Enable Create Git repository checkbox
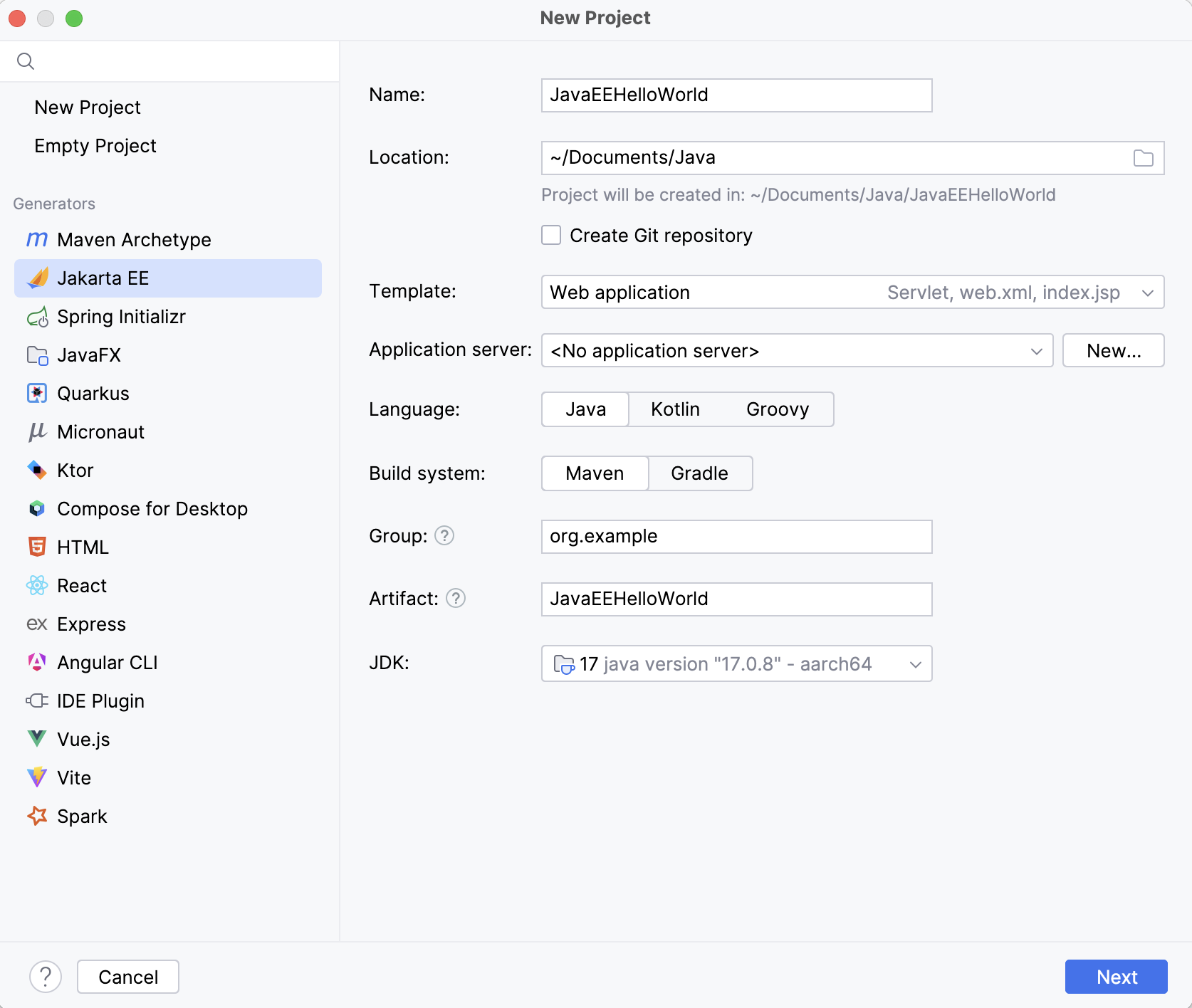 [551, 235]
